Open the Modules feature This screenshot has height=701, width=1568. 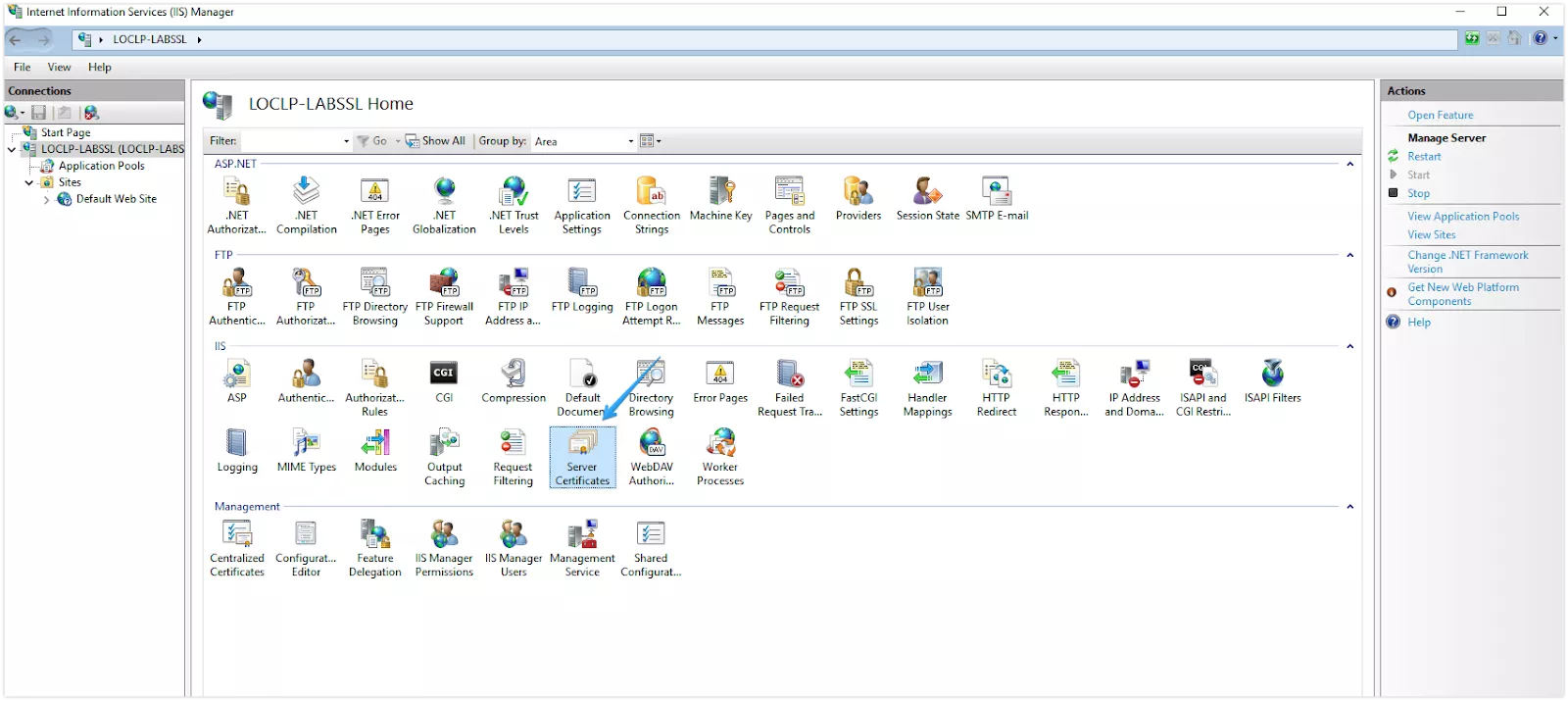tap(375, 451)
